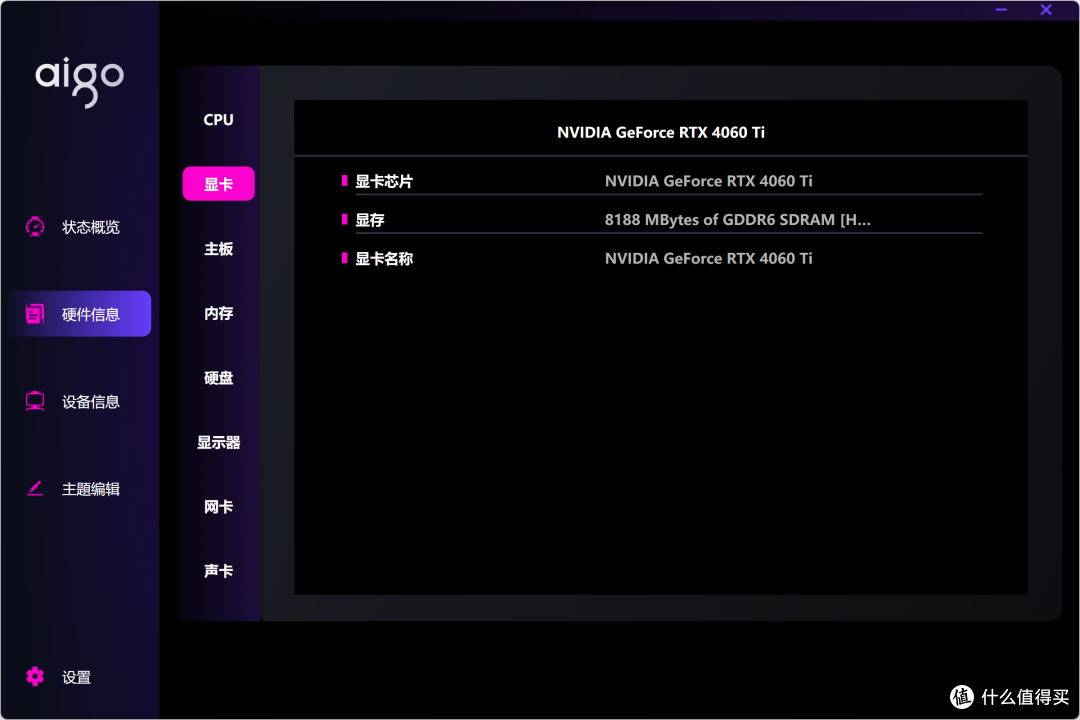This screenshot has width=1080, height=720.
Task: Open the 硬盘 hard disk tab
Action: [x=218, y=378]
